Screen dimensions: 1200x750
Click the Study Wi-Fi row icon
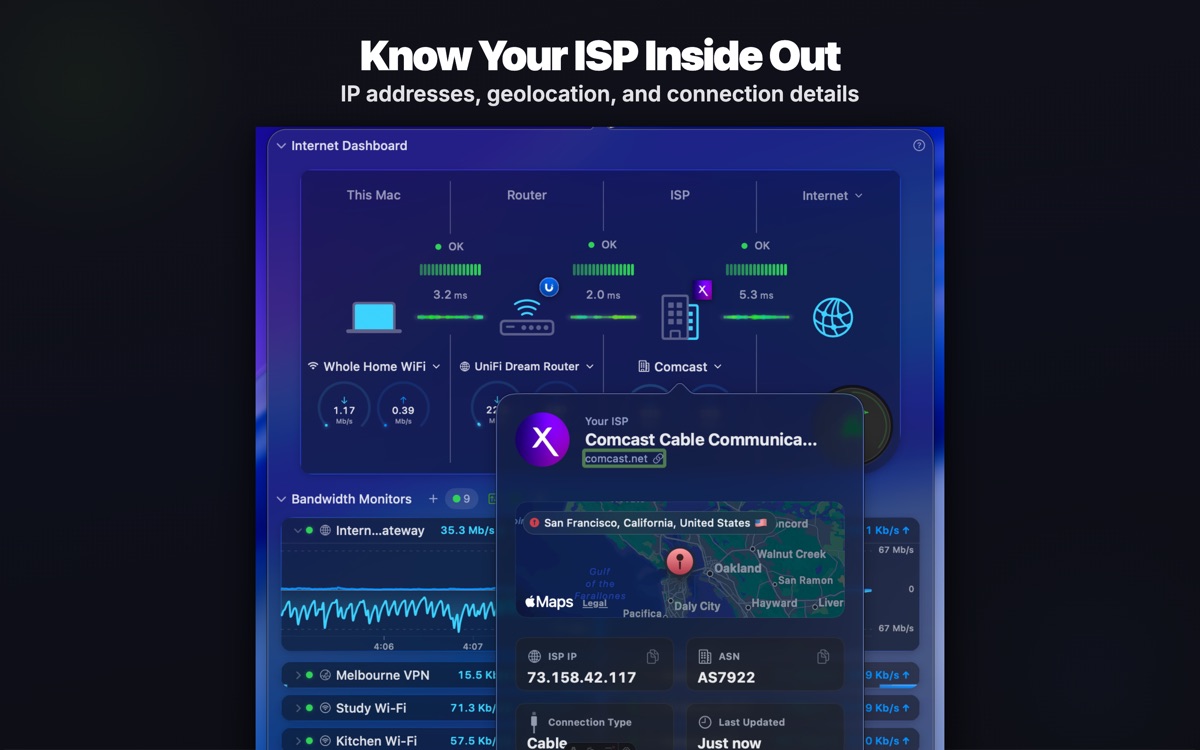tap(325, 708)
